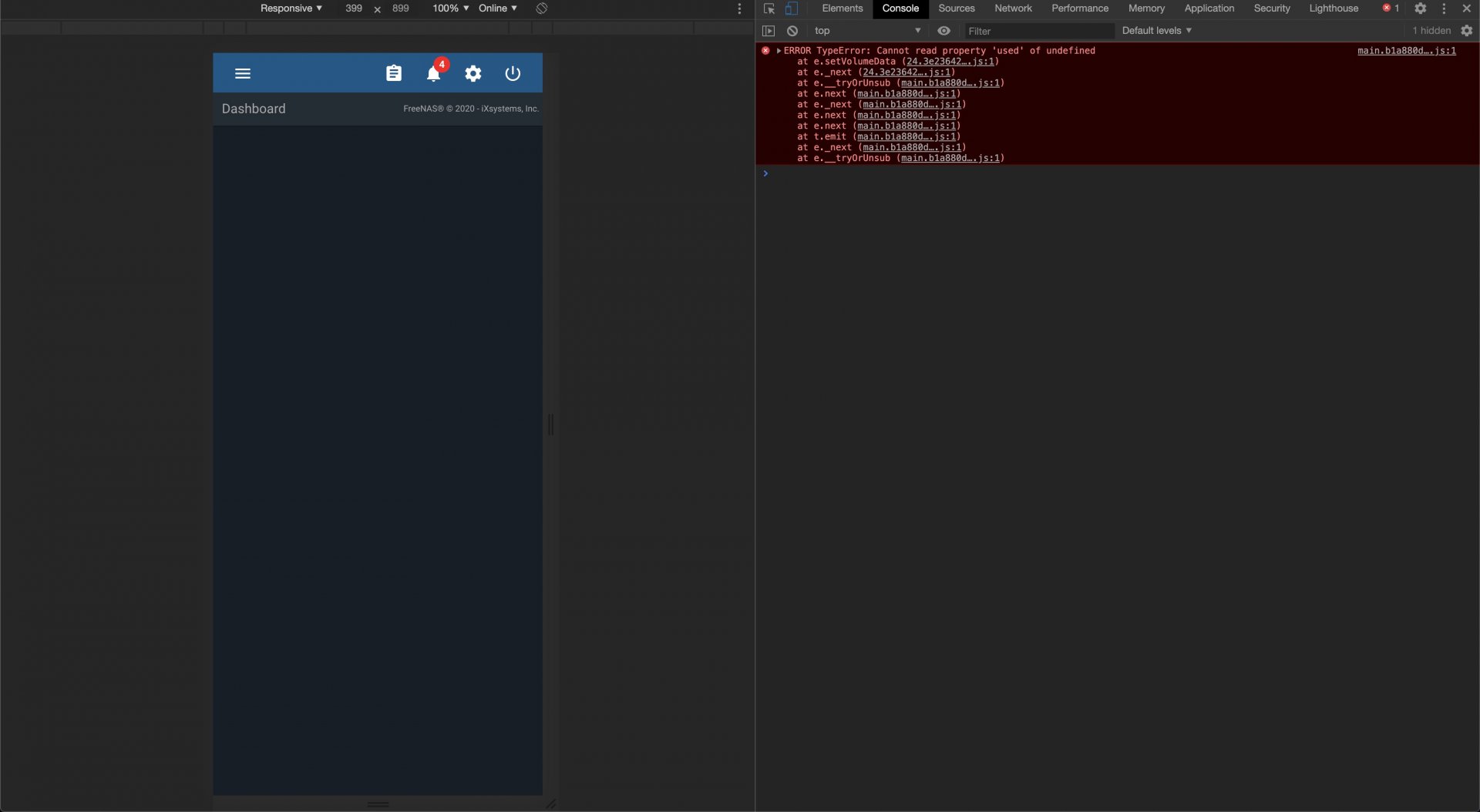Open the Application tab

(1209, 8)
